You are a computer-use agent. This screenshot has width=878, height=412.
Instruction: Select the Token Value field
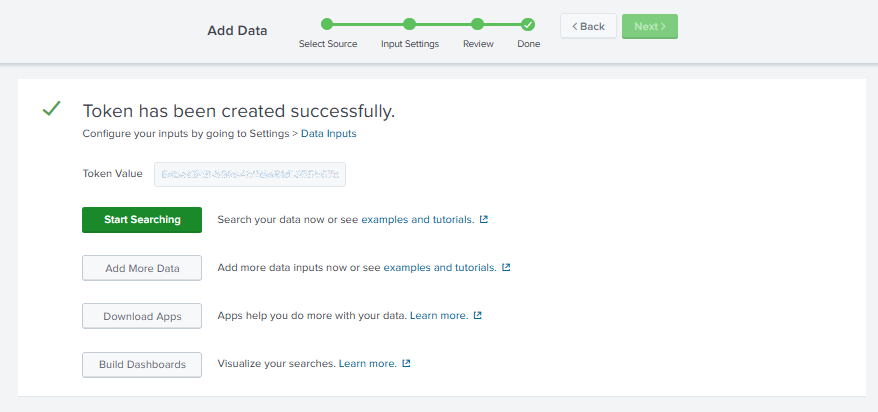coord(249,174)
